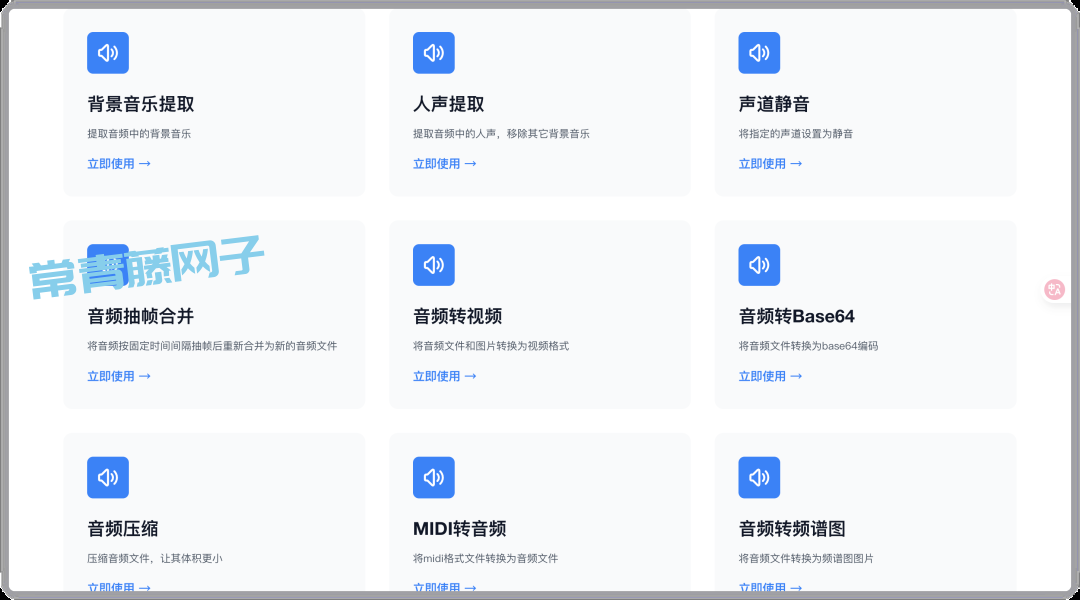The image size is (1080, 600).
Task: Click the 音频压缩 card title
Action: (x=123, y=529)
